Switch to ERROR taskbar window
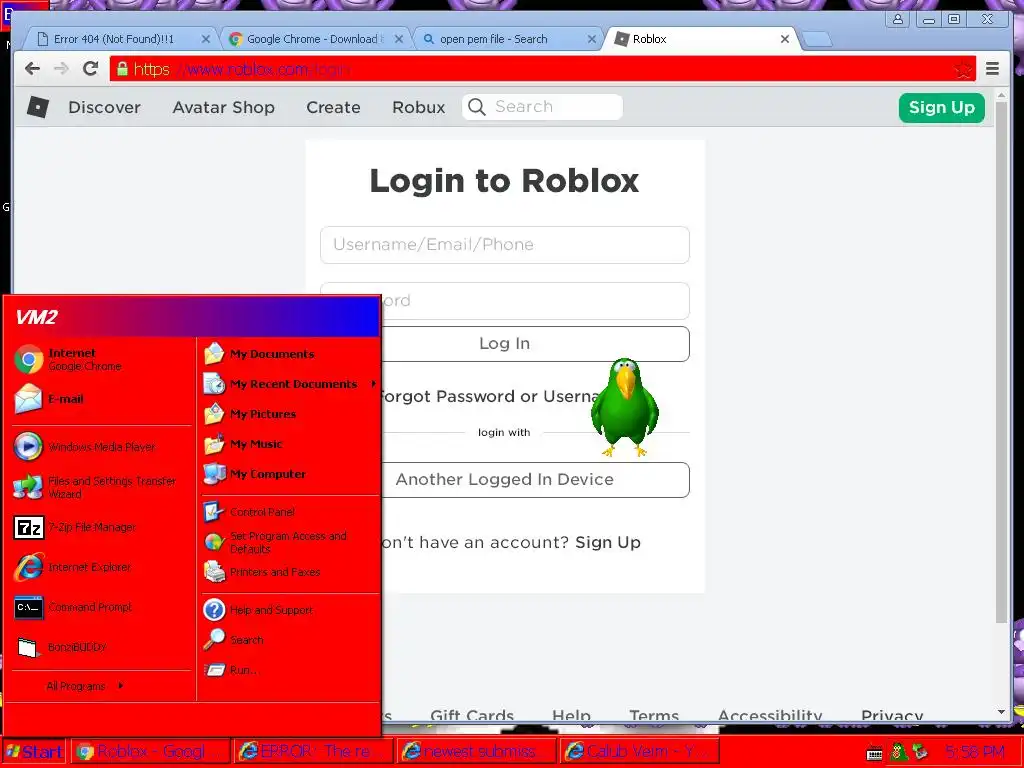1024x768 pixels. (x=313, y=752)
